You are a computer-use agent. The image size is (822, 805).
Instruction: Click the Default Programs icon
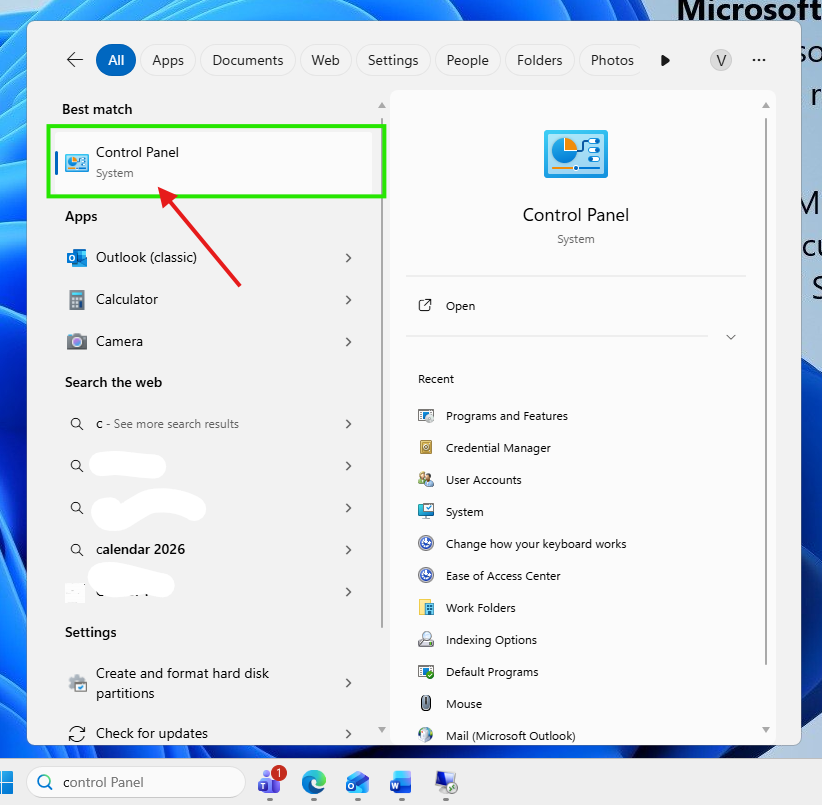[426, 671]
